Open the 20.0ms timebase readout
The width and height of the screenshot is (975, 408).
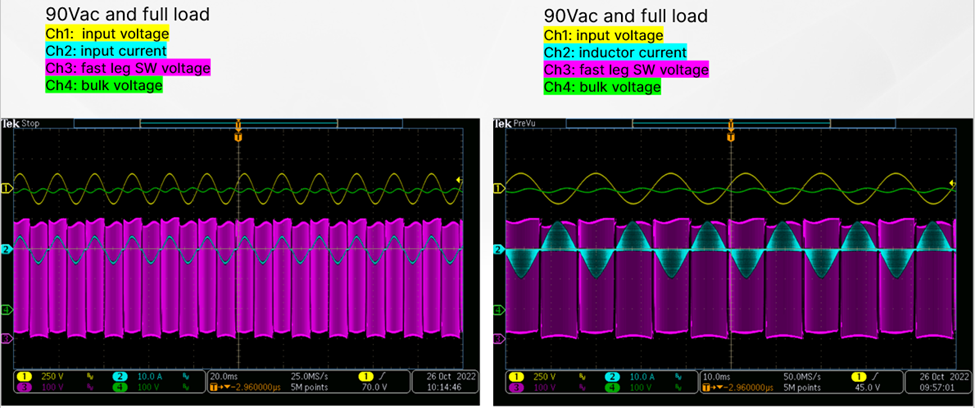(224, 377)
